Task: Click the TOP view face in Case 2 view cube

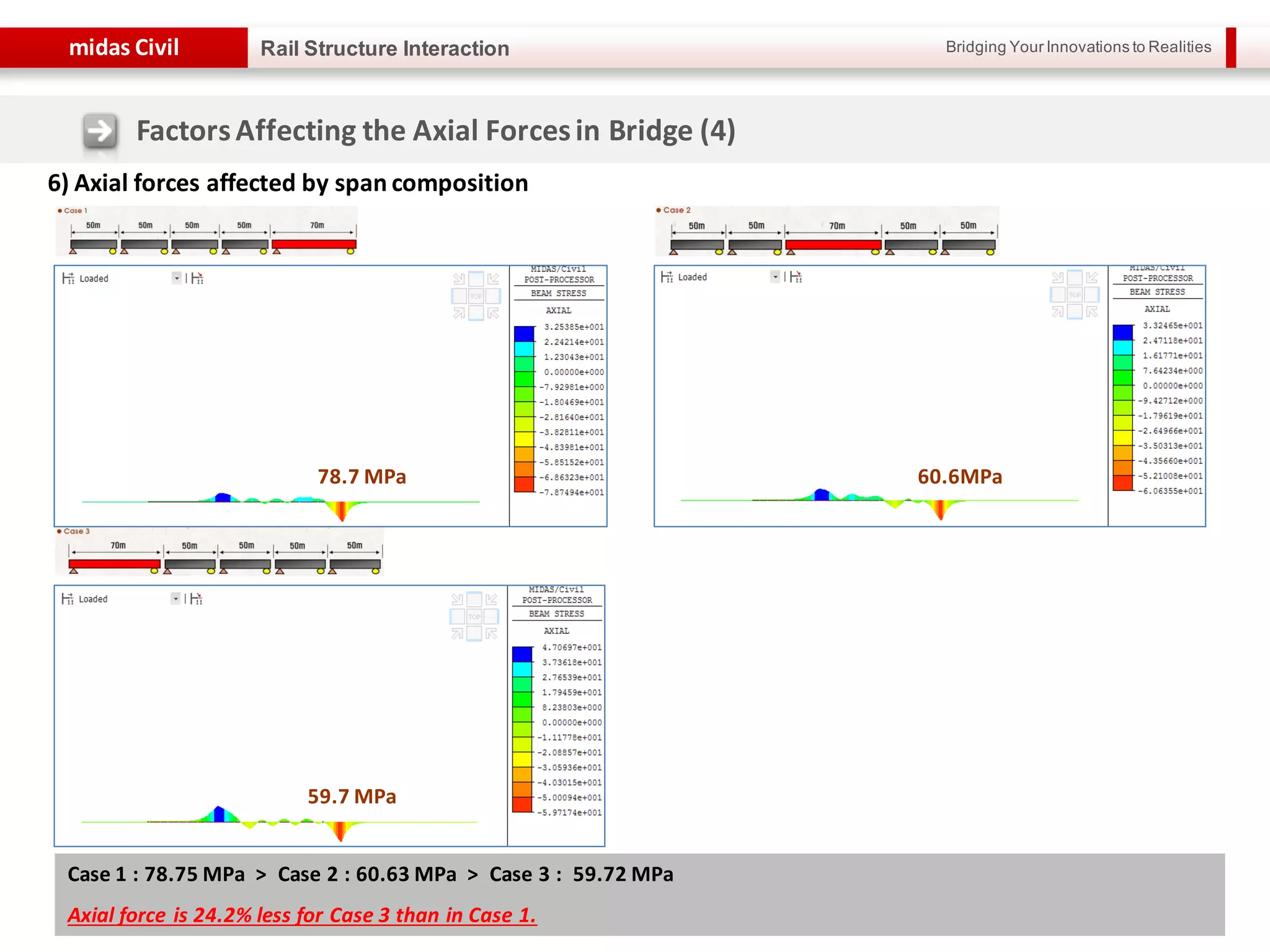Action: click(1075, 294)
